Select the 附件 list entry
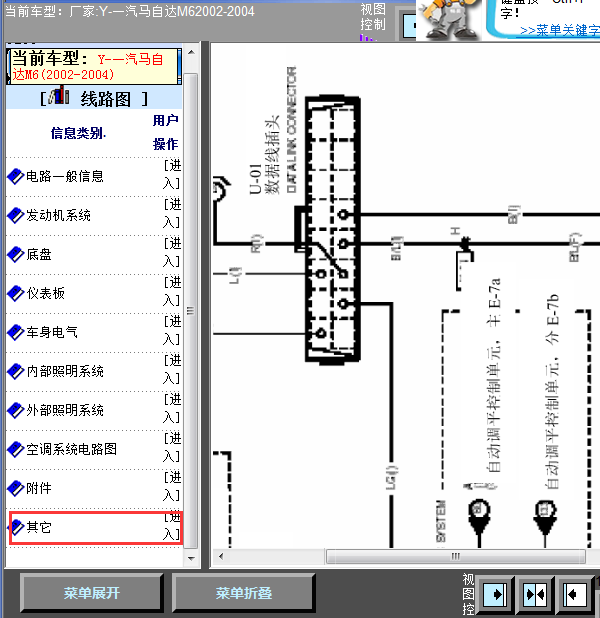This screenshot has height=618, width=600. click(39, 488)
